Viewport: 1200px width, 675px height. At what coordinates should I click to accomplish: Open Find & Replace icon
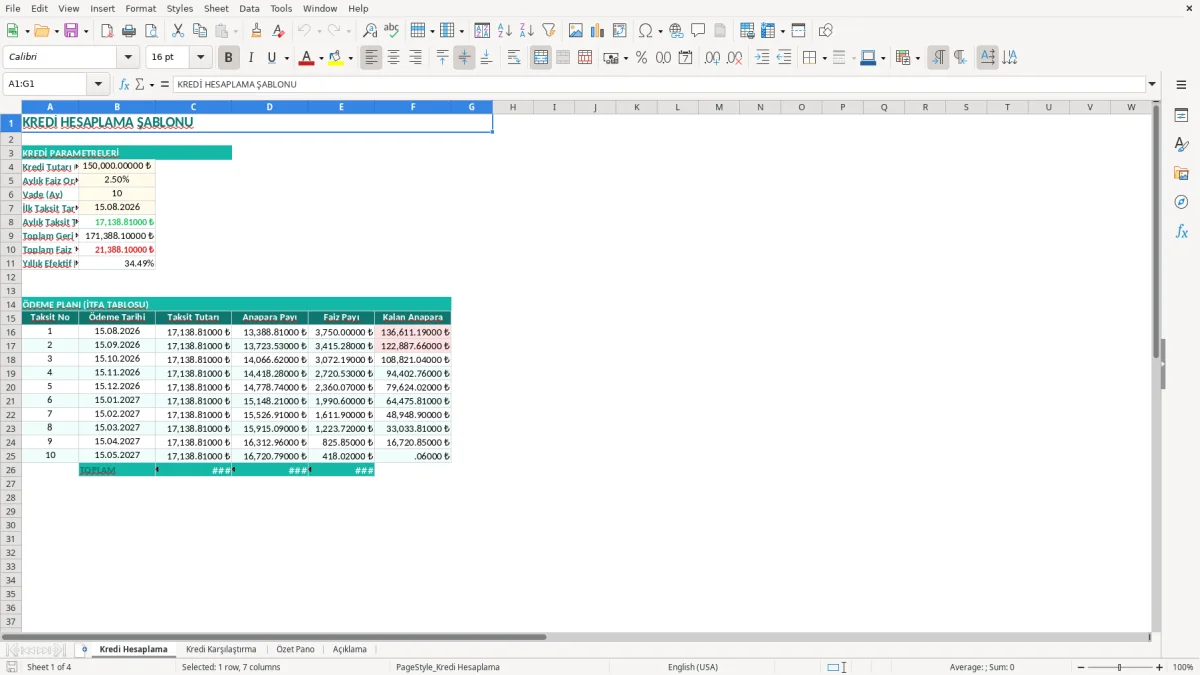370,31
